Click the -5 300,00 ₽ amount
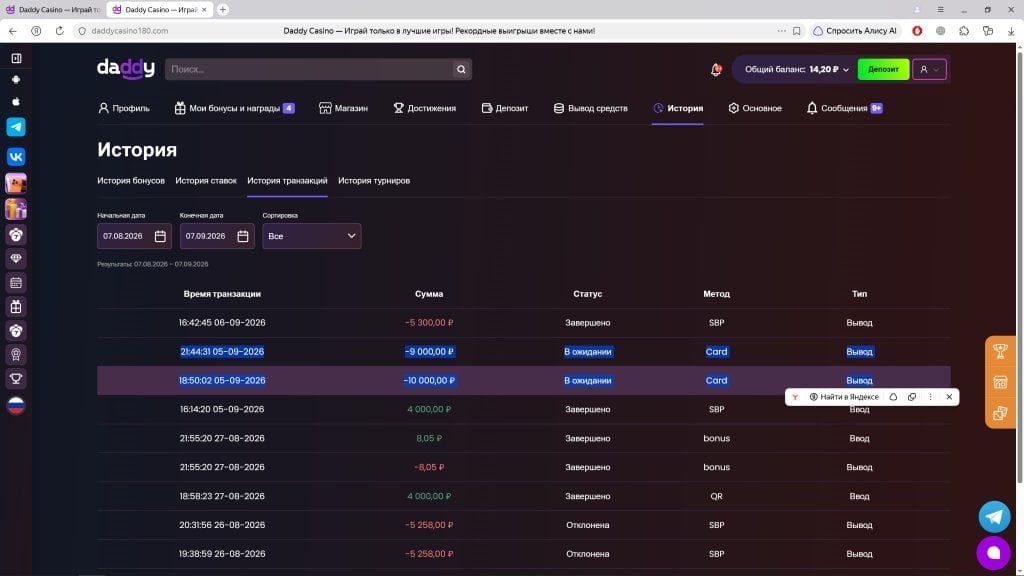The width and height of the screenshot is (1024, 576). (429, 323)
